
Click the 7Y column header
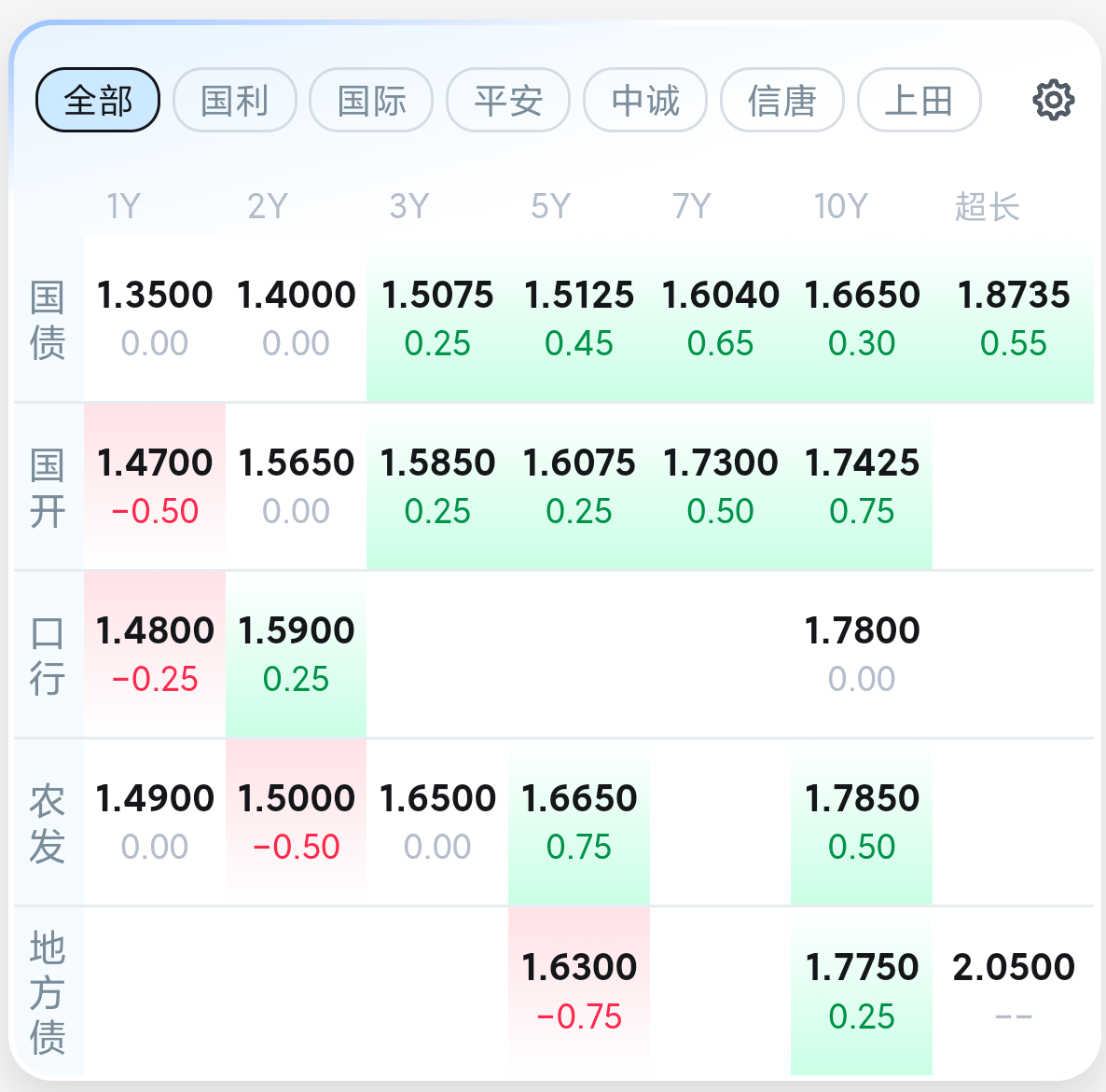(x=691, y=207)
